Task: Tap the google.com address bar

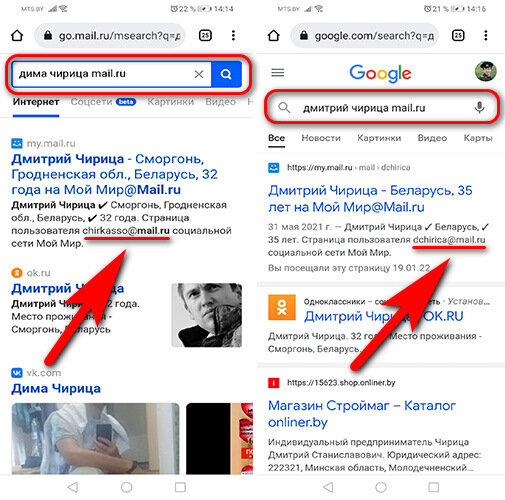Action: (x=365, y=35)
